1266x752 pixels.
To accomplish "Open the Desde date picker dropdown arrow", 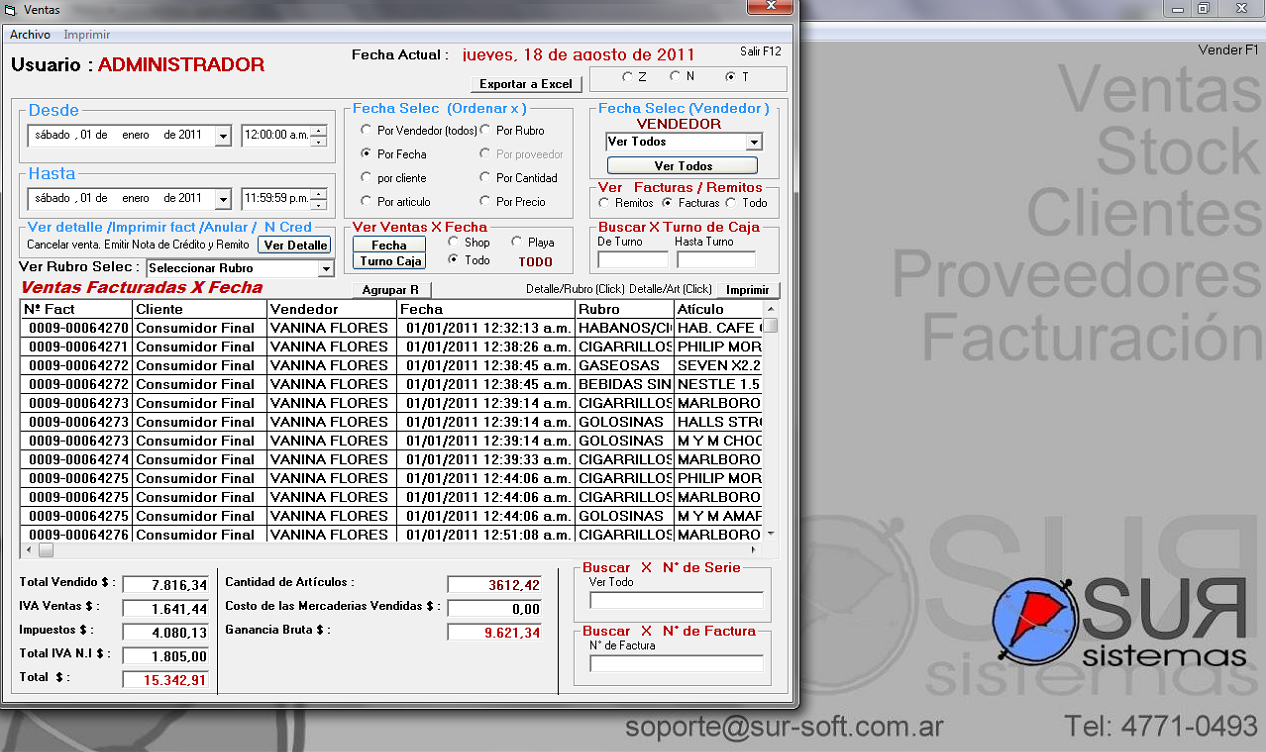I will point(222,136).
